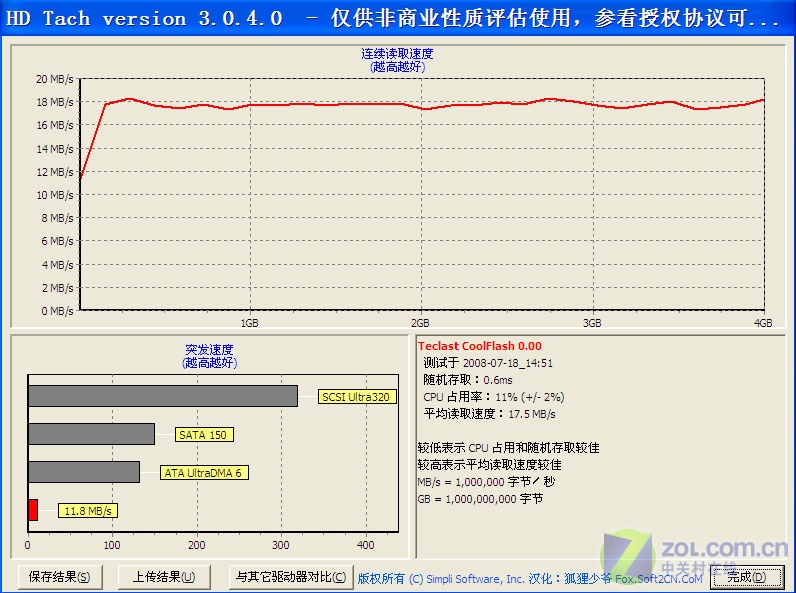
Task: Click the 4GB axis label
Action: [763, 323]
